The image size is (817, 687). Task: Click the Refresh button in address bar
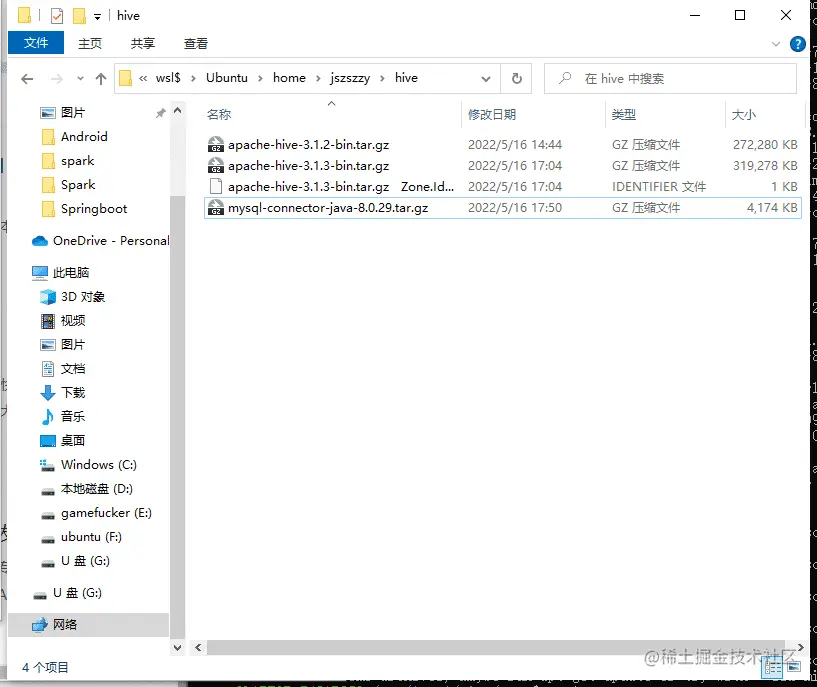click(x=516, y=79)
